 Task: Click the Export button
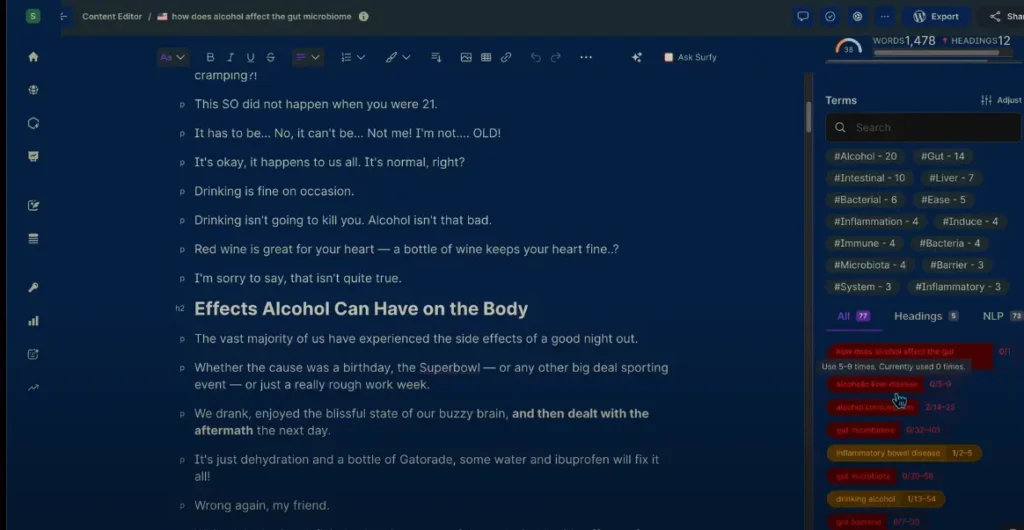(x=936, y=16)
